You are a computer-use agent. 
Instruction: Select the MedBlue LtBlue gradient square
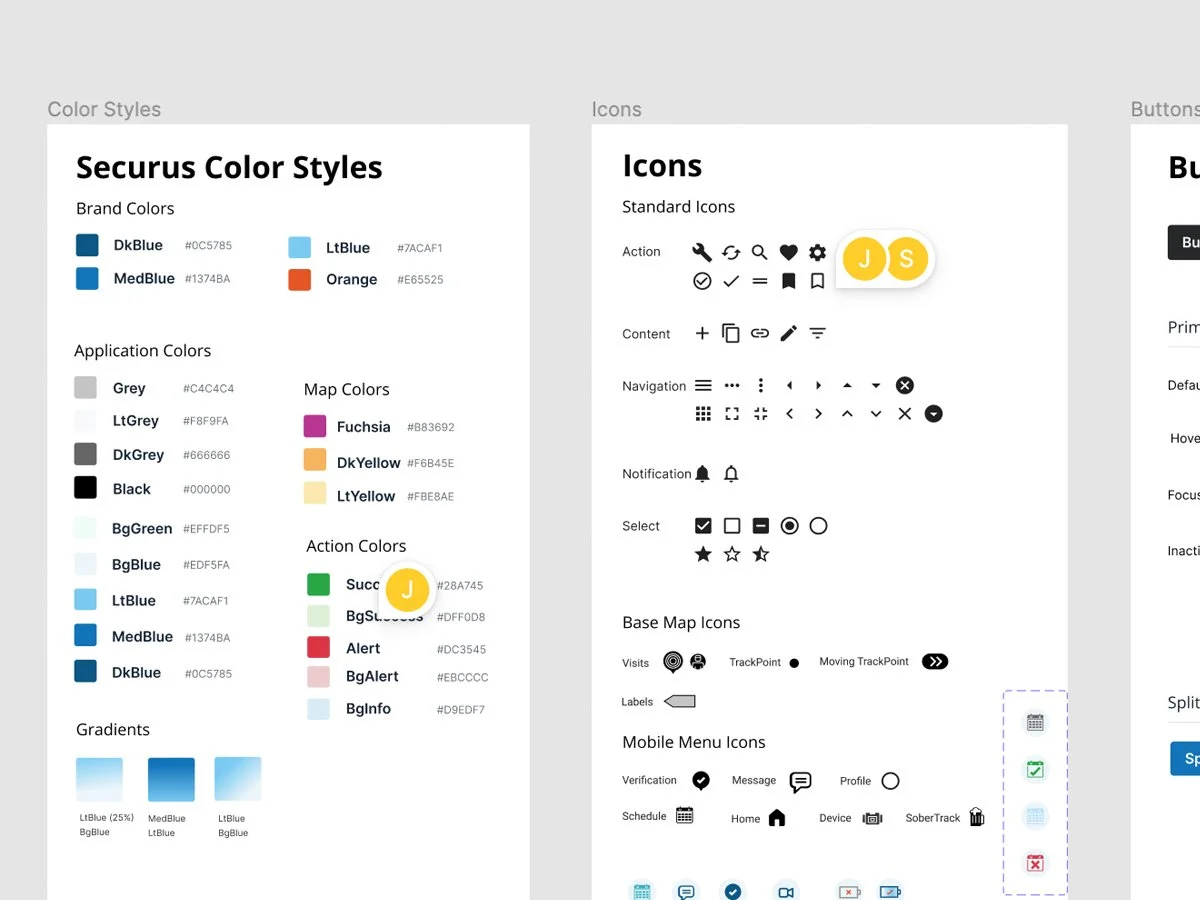(x=171, y=779)
